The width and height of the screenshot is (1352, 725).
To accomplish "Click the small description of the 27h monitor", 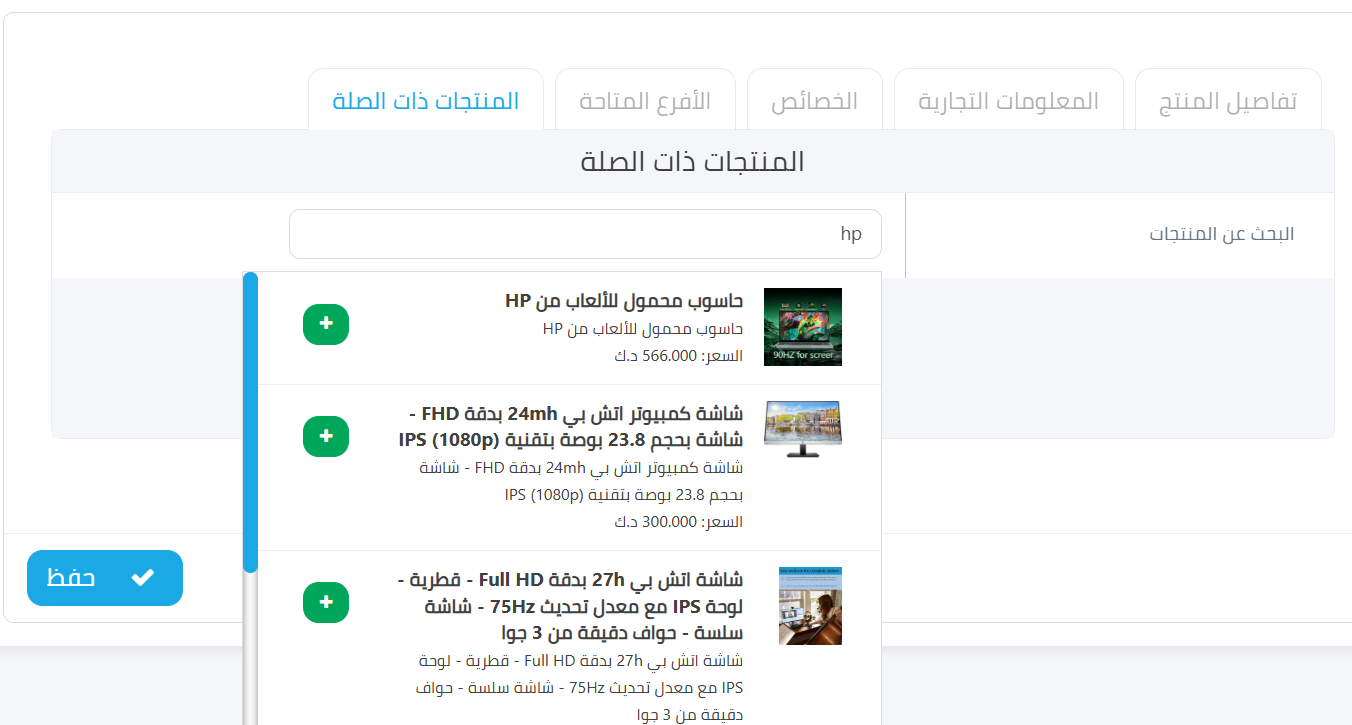I will tap(580, 688).
